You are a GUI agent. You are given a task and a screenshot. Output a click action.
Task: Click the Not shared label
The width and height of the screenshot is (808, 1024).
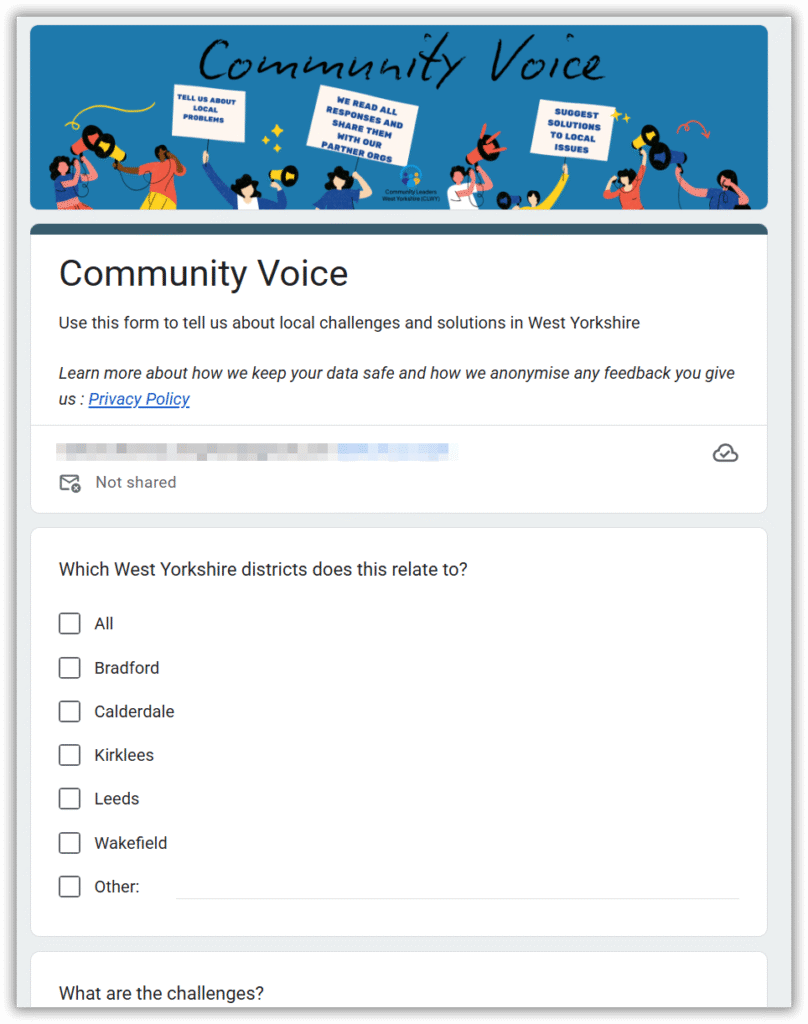(136, 482)
